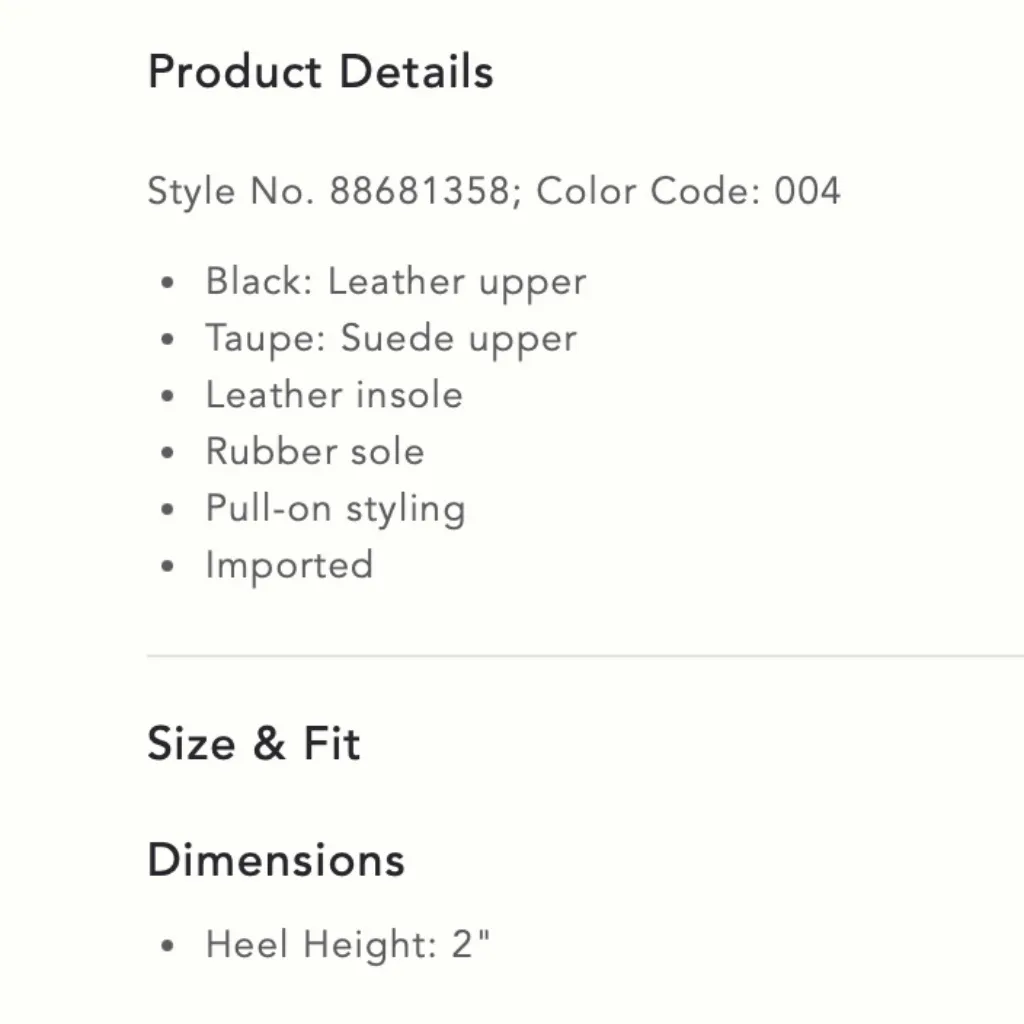Select the Taupe: Suede upper line
Image resolution: width=1024 pixels, height=1024 pixels.
coord(391,338)
